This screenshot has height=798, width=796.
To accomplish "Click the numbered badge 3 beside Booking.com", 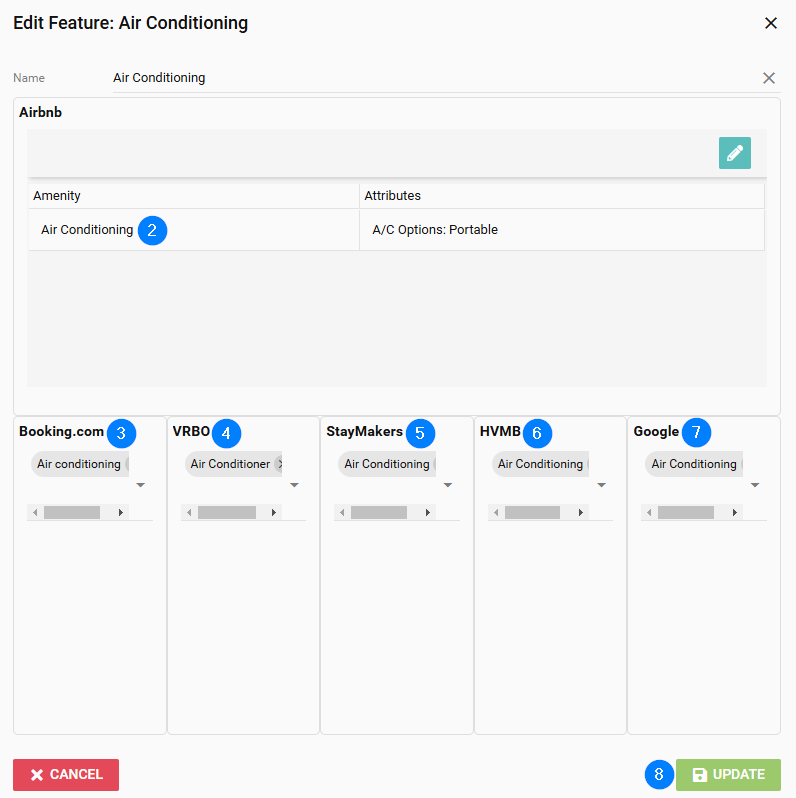I will (x=121, y=433).
